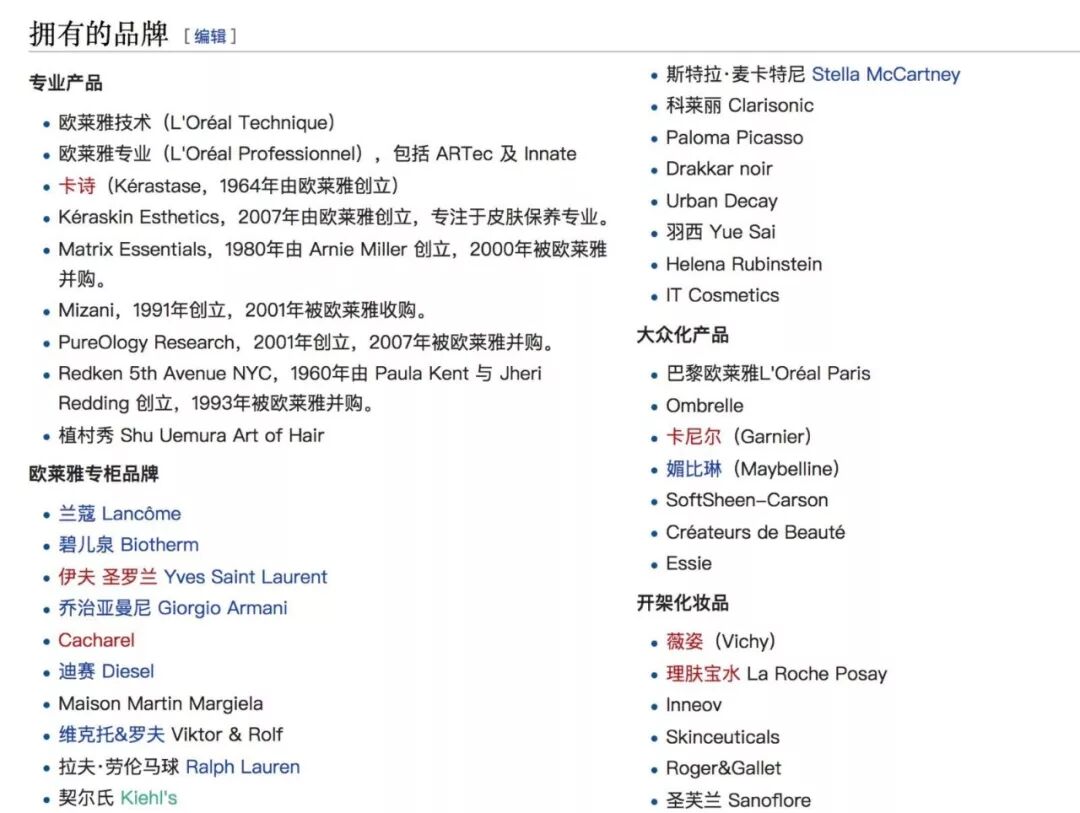Click the Inneov entry
This screenshot has height=813, width=1080.
click(x=694, y=705)
